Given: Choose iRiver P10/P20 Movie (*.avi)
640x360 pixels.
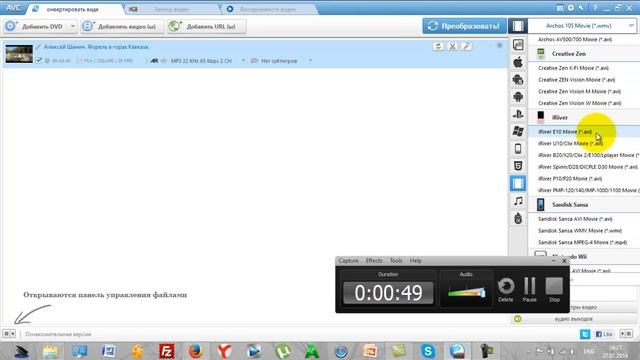Looking at the screenshot, I should (570, 178).
